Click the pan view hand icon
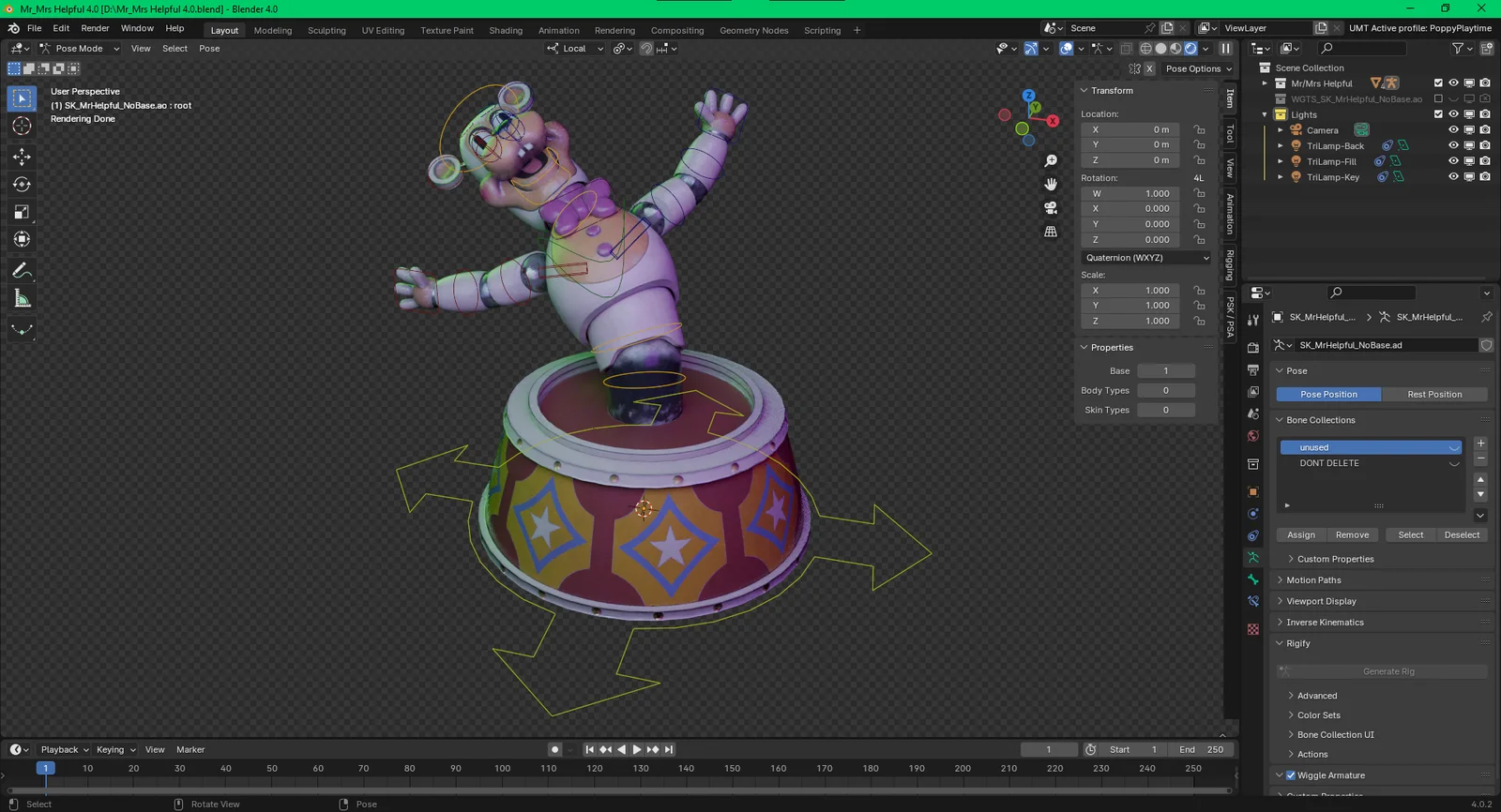Screen dimensions: 1501x812 (1051, 185)
